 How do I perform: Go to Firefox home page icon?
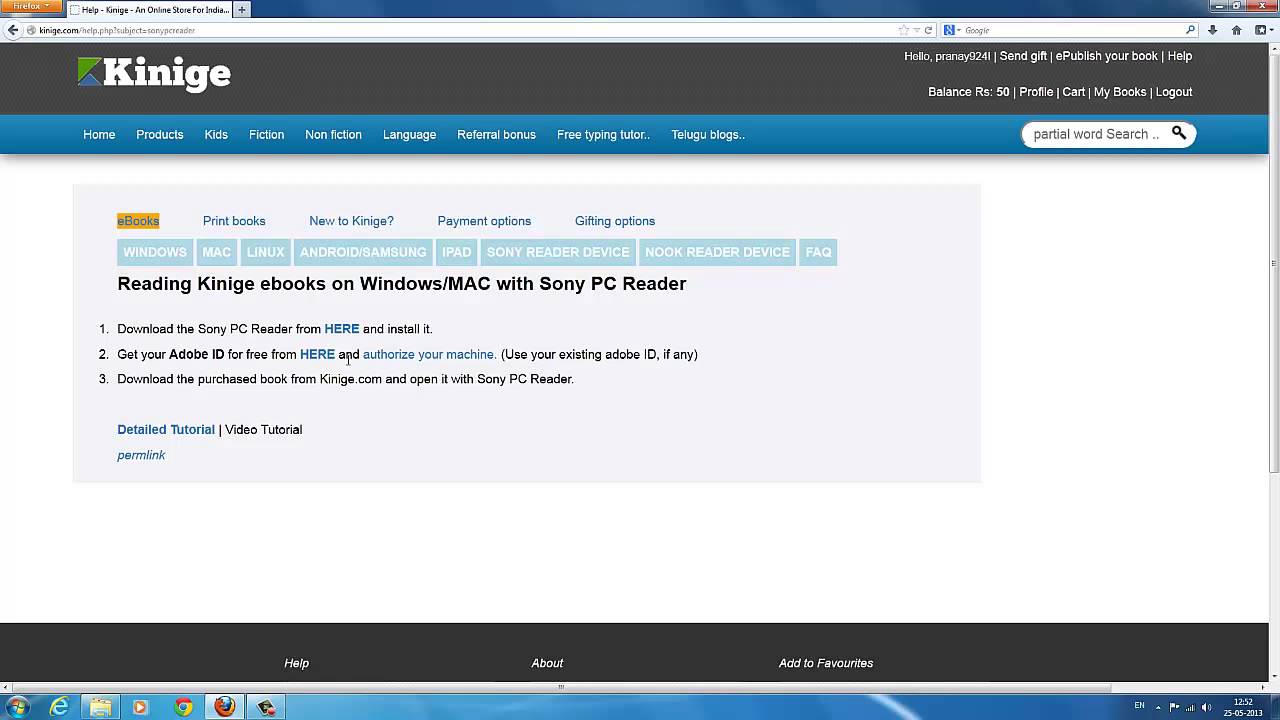coord(1236,30)
